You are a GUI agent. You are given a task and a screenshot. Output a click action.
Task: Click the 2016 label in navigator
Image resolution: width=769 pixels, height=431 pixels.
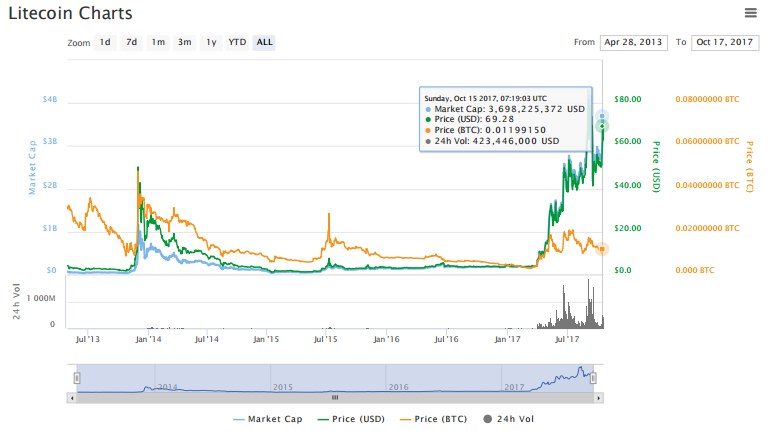point(399,387)
